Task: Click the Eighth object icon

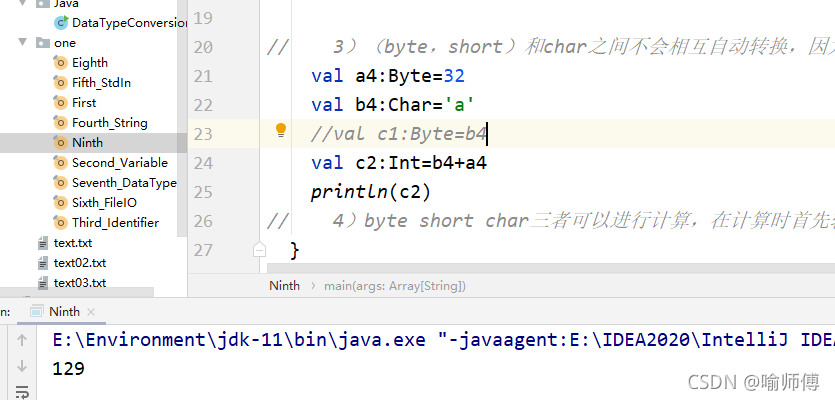Action: click(61, 63)
